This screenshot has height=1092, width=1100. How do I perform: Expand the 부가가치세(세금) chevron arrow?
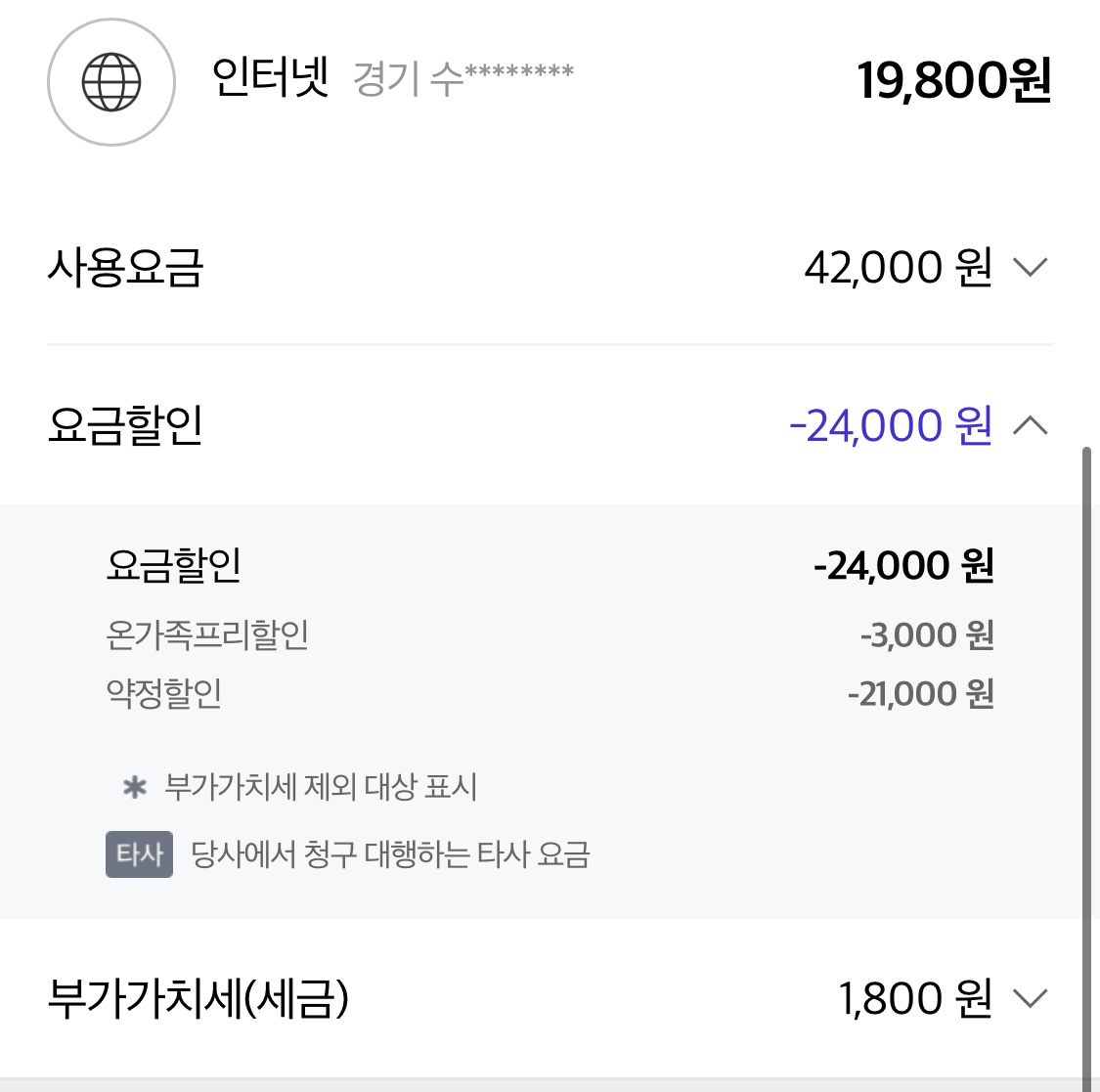(1030, 998)
